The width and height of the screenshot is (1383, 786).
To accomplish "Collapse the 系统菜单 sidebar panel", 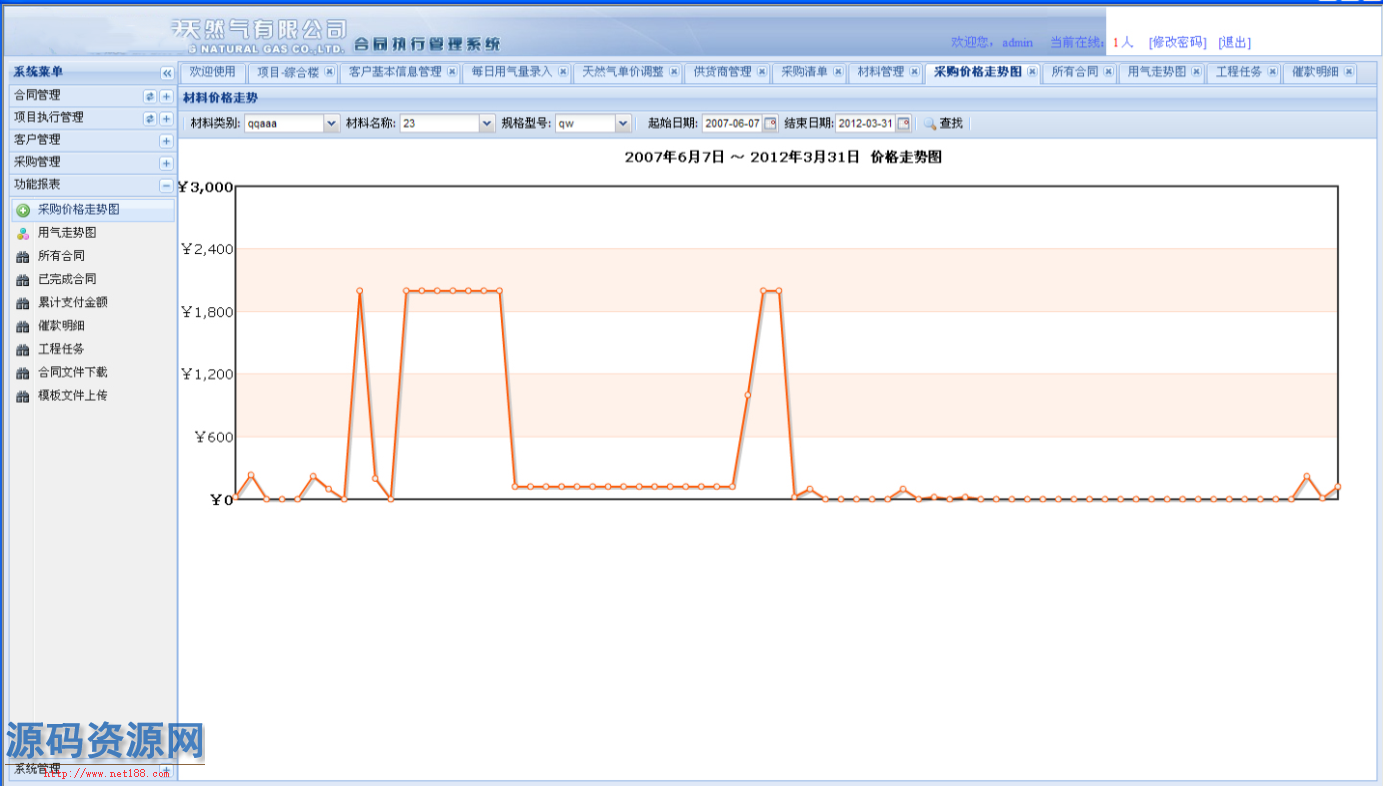I will tap(166, 73).
